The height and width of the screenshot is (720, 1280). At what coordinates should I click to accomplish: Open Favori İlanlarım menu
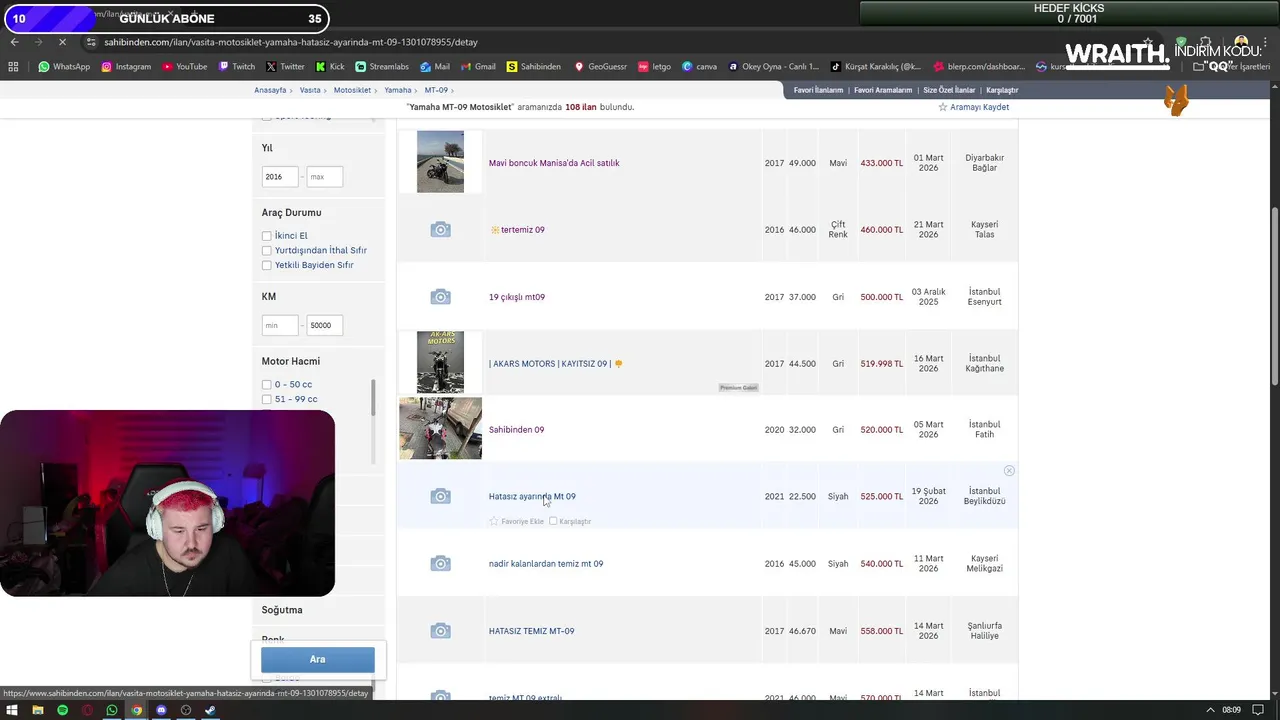point(818,90)
